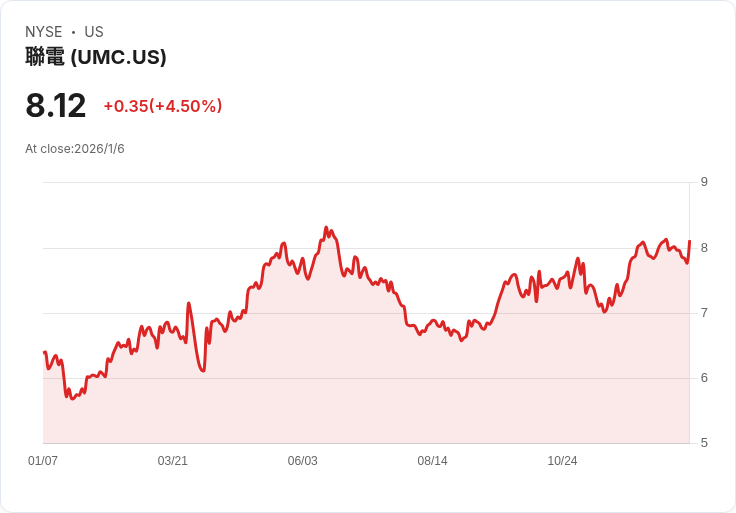
Task: Click the 10/24 x-axis date label
Action: tap(562, 460)
